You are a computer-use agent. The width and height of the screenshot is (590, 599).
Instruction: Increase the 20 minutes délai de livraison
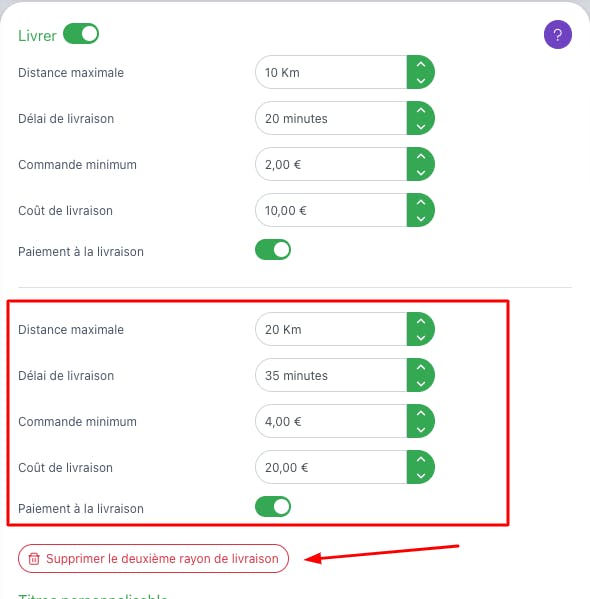tap(421, 110)
